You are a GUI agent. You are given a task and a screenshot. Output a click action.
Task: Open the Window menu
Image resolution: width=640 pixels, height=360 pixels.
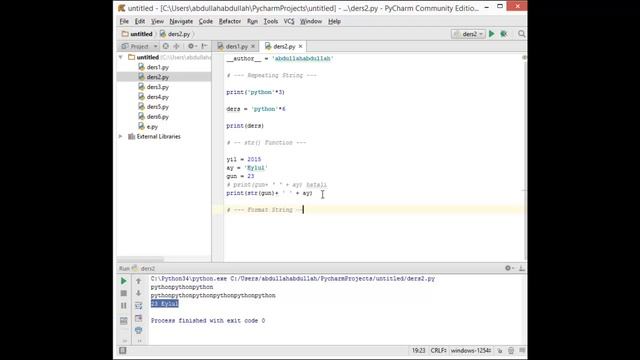pos(311,21)
